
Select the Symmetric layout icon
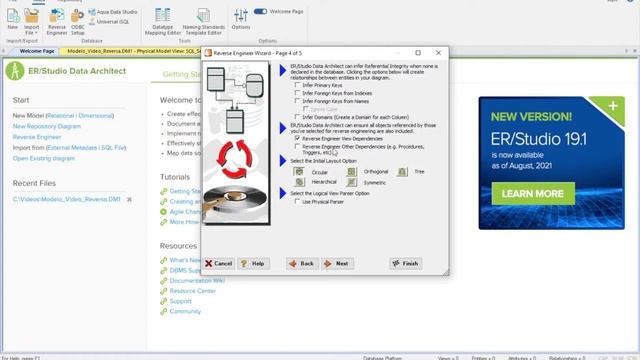351,182
